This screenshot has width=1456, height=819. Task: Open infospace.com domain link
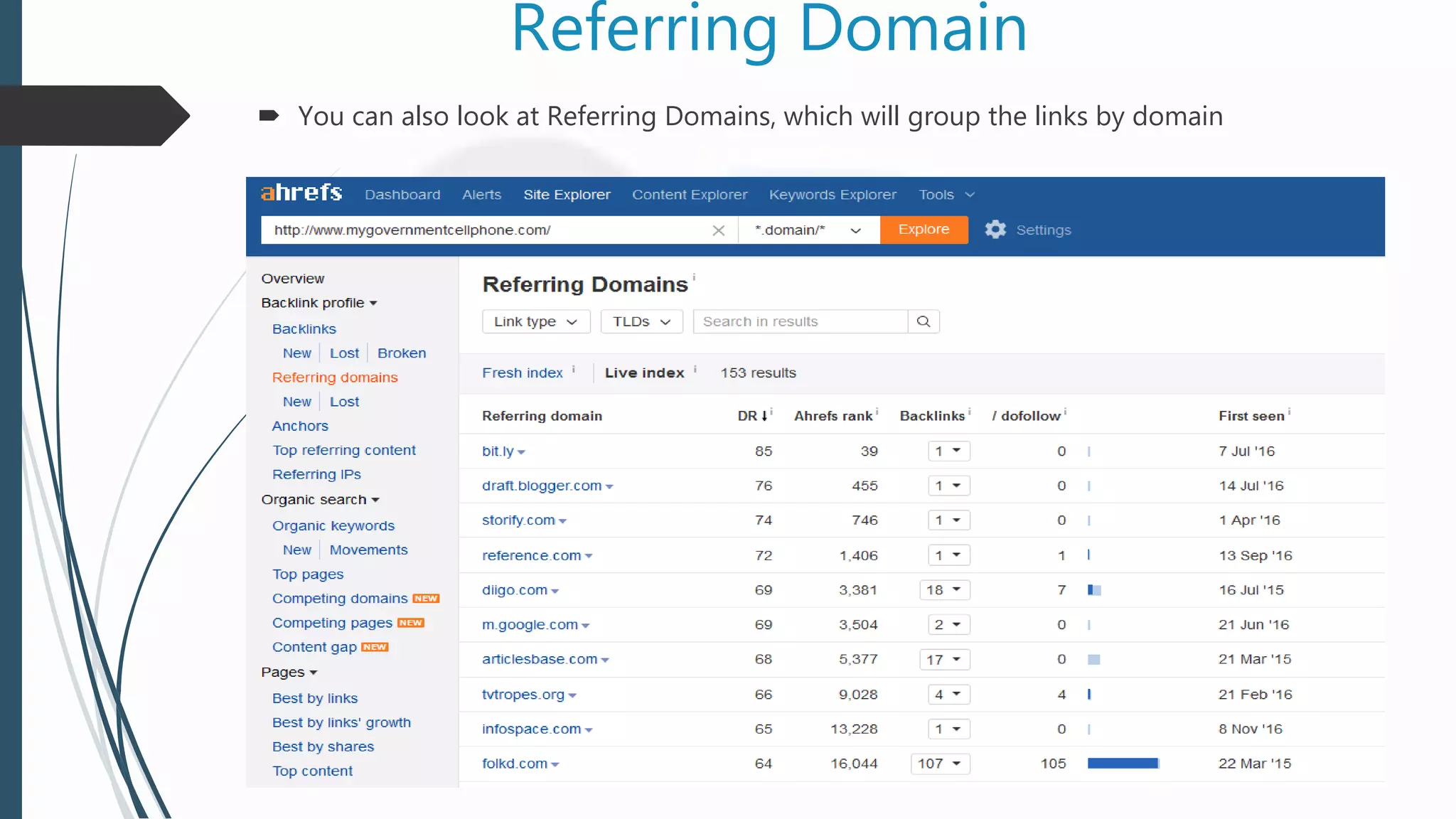tap(531, 729)
